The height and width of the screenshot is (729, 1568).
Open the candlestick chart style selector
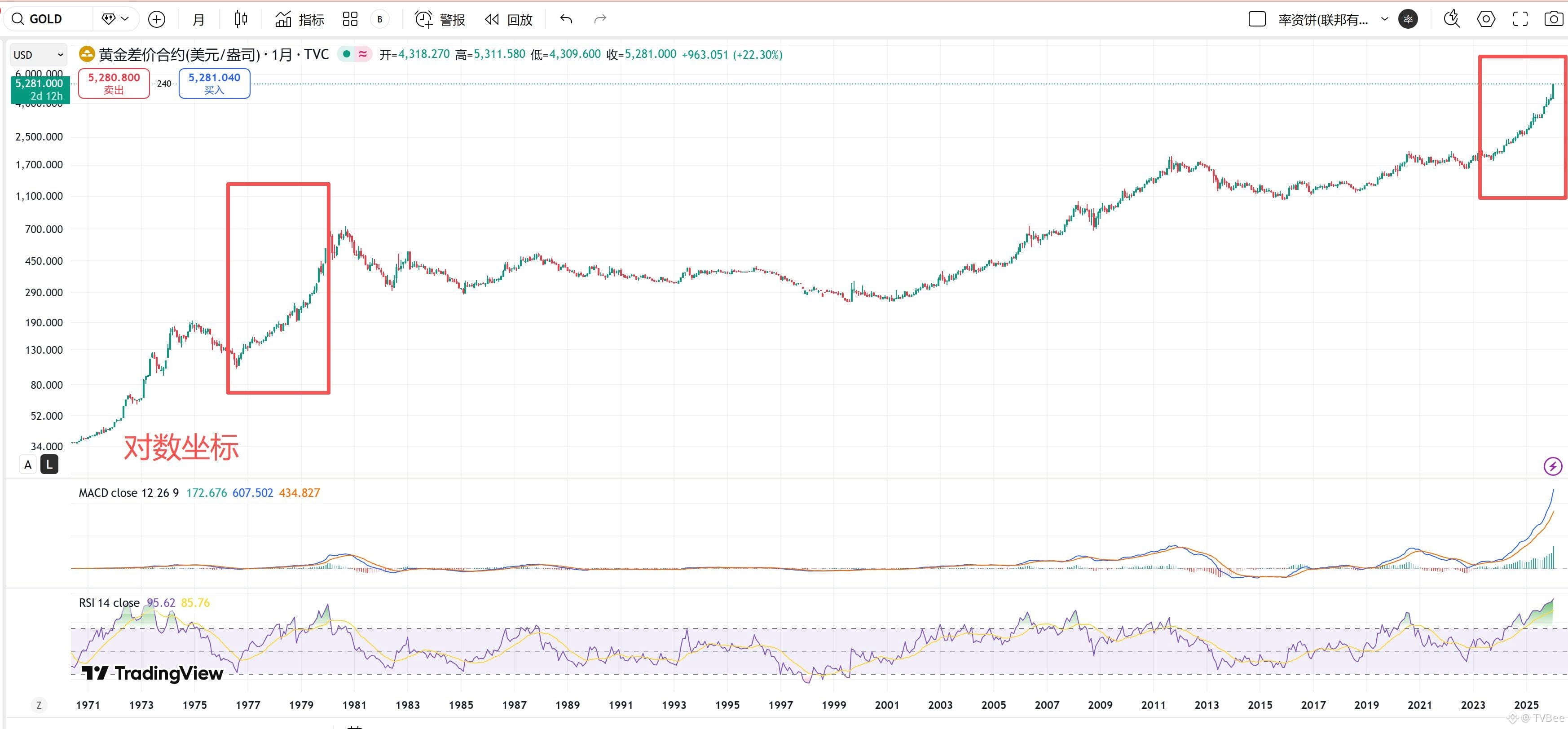(241, 19)
